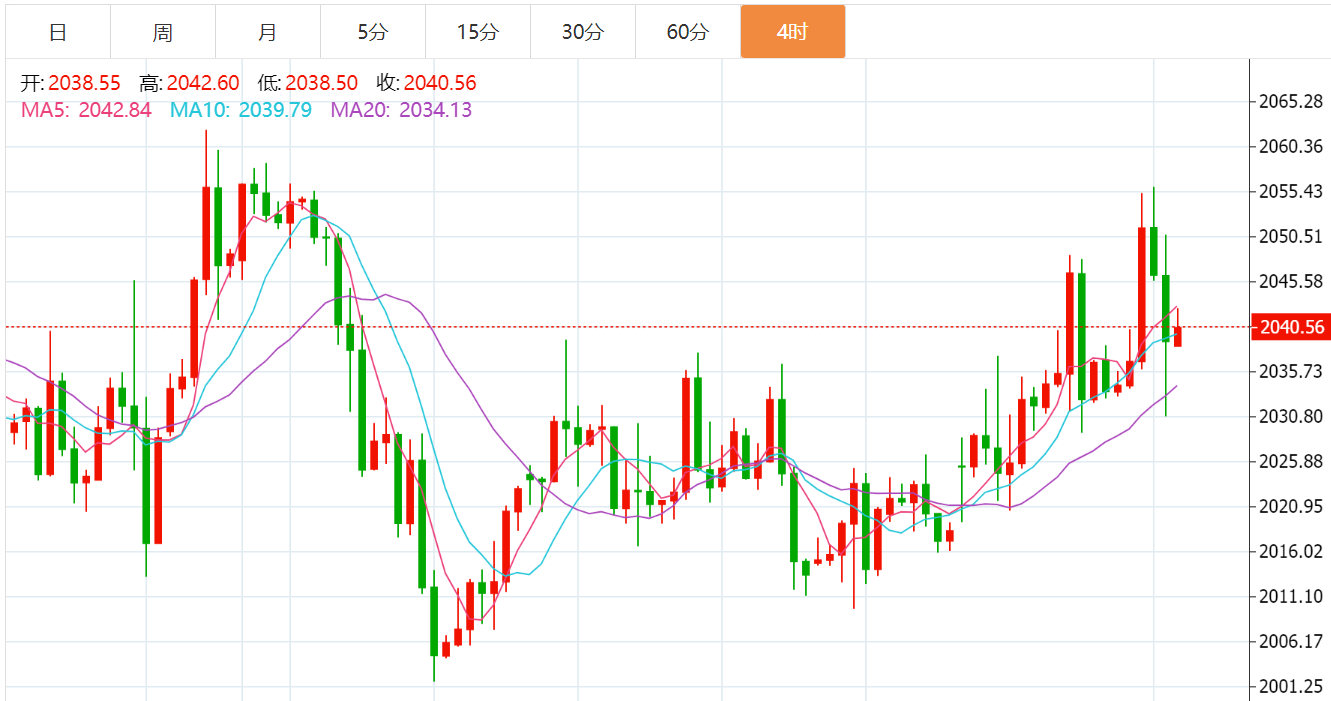This screenshot has height=701, width=1331.
Task: Click the 2060.36 price axis label
Action: coord(1291,147)
